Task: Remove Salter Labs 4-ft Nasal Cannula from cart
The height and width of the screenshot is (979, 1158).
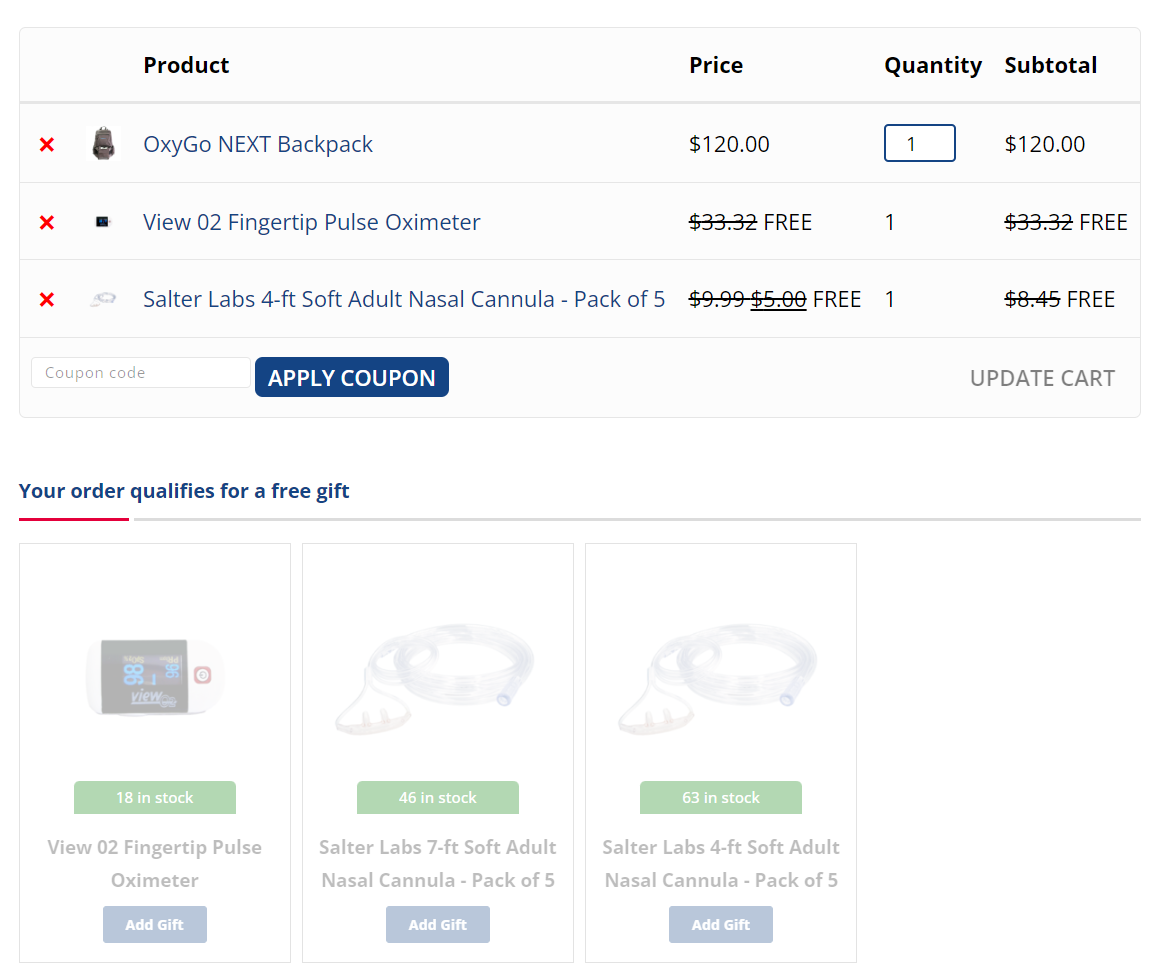Action: (47, 300)
